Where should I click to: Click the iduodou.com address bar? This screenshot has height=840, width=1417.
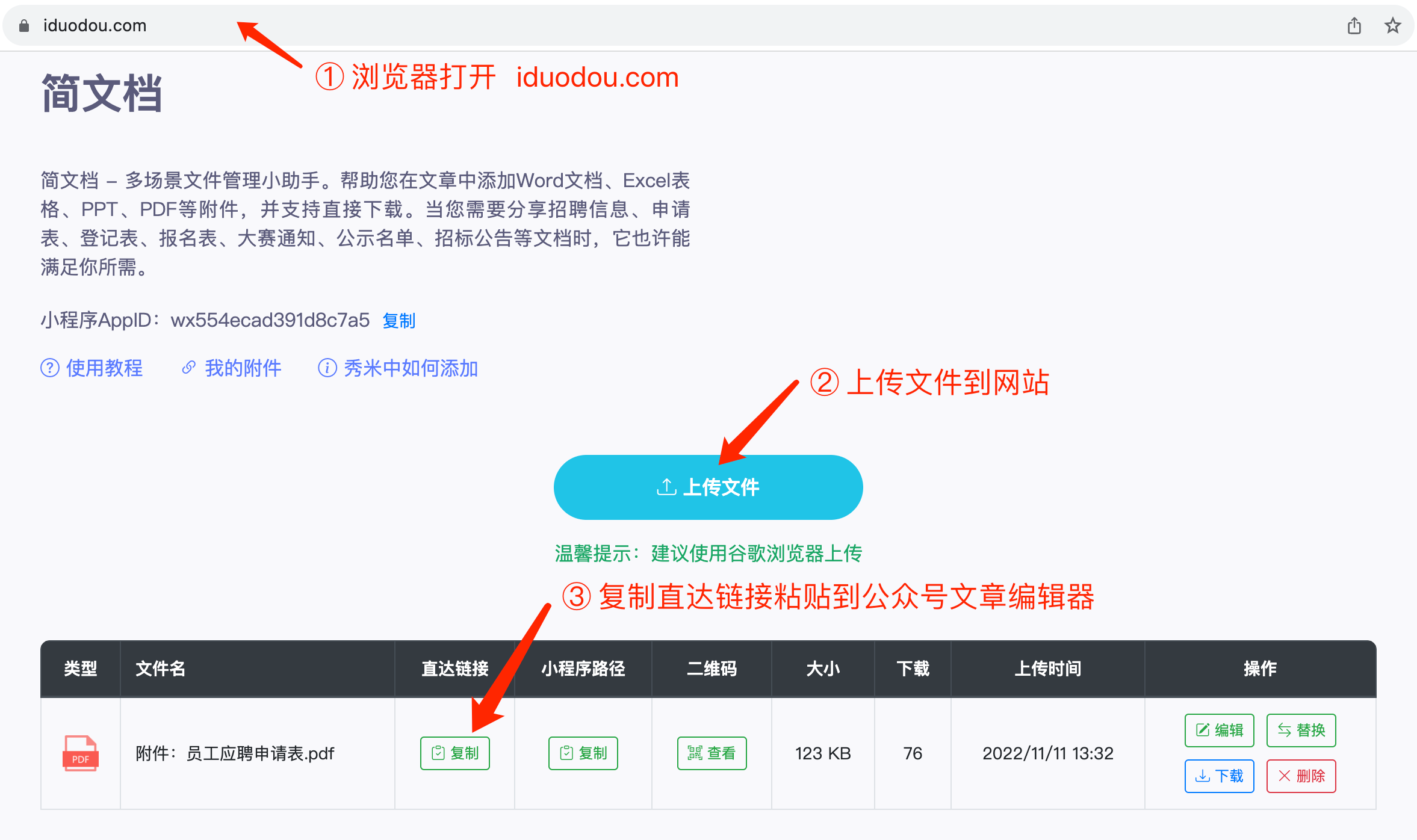point(708,26)
